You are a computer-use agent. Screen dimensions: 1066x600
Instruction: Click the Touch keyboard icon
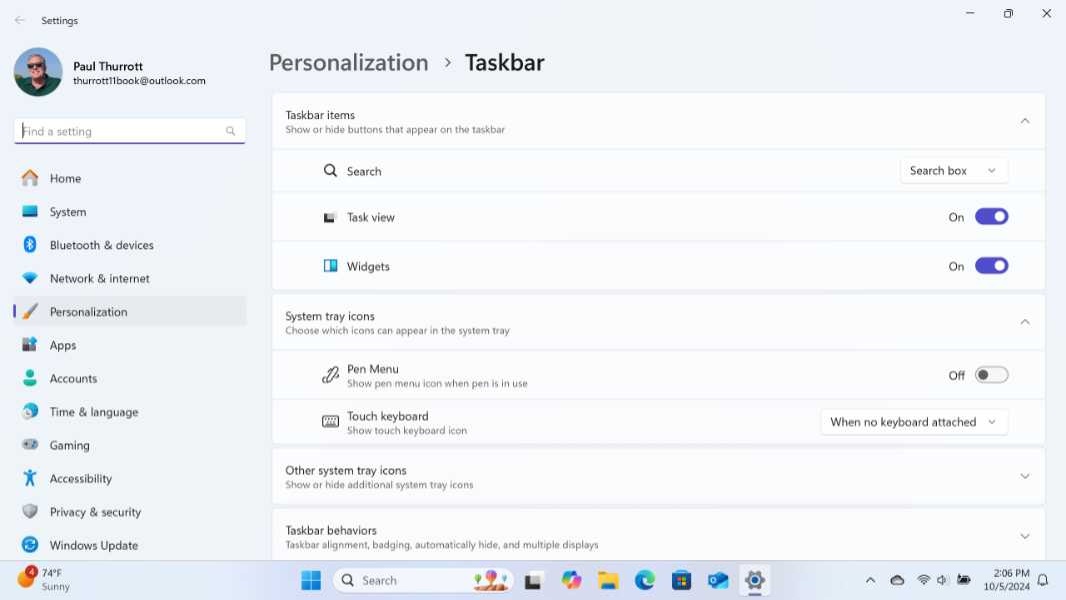pyautogui.click(x=330, y=422)
